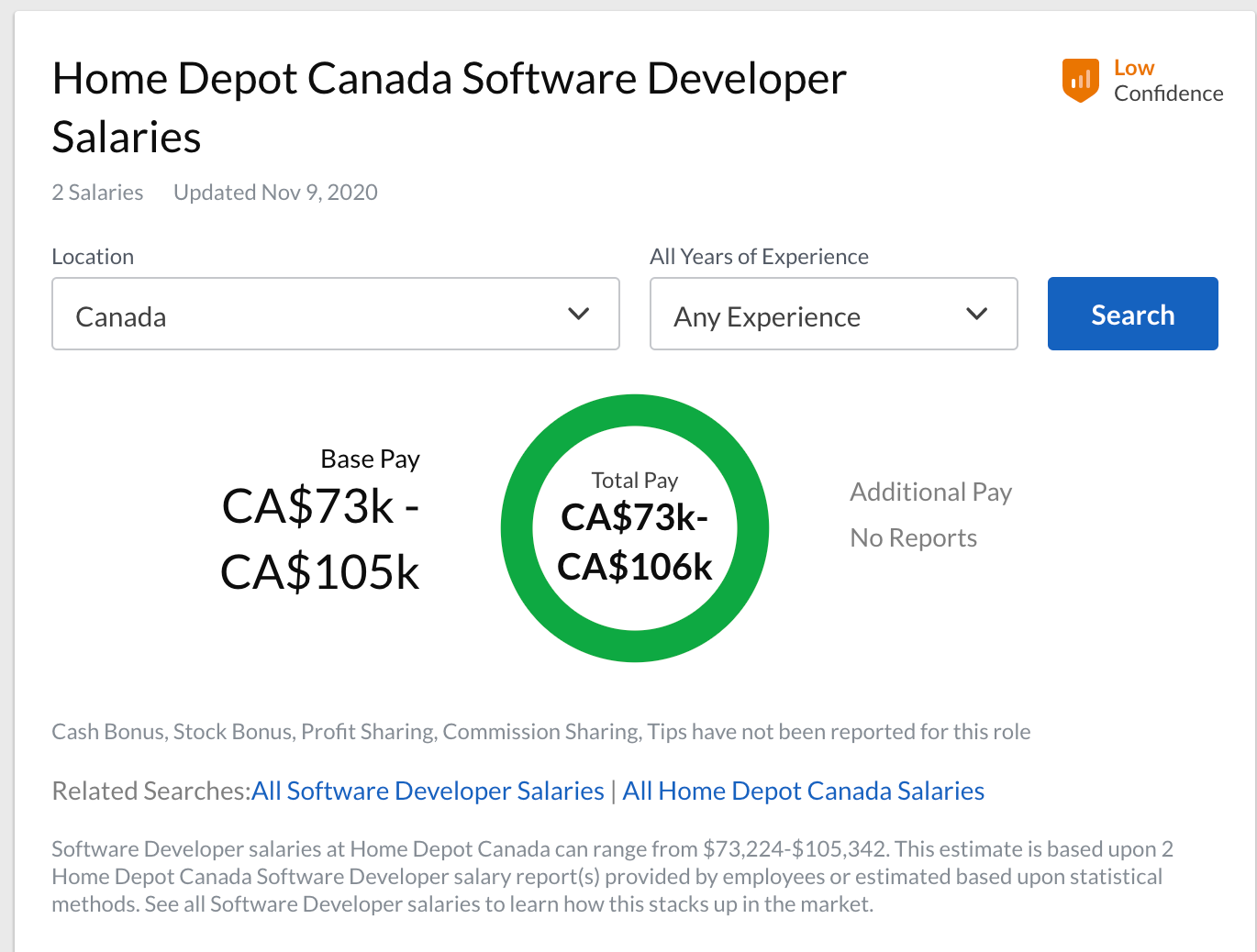This screenshot has width=1257, height=952.
Task: Open the Any Experience dropdown
Action: 834,314
